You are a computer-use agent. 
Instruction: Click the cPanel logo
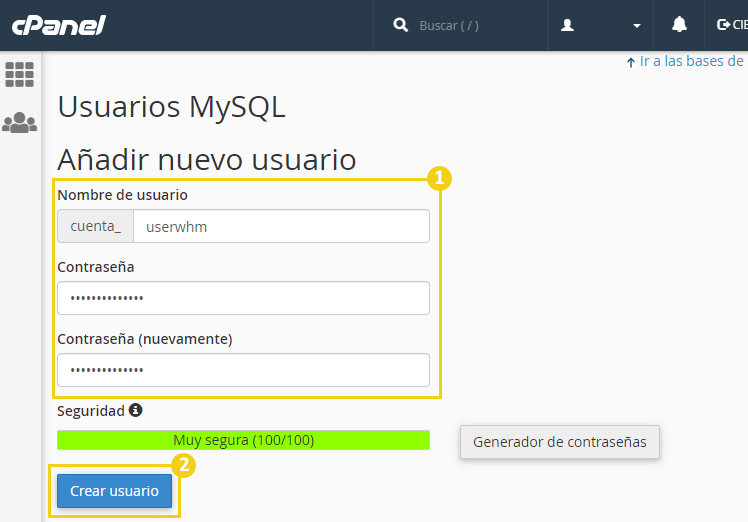[x=58, y=25]
